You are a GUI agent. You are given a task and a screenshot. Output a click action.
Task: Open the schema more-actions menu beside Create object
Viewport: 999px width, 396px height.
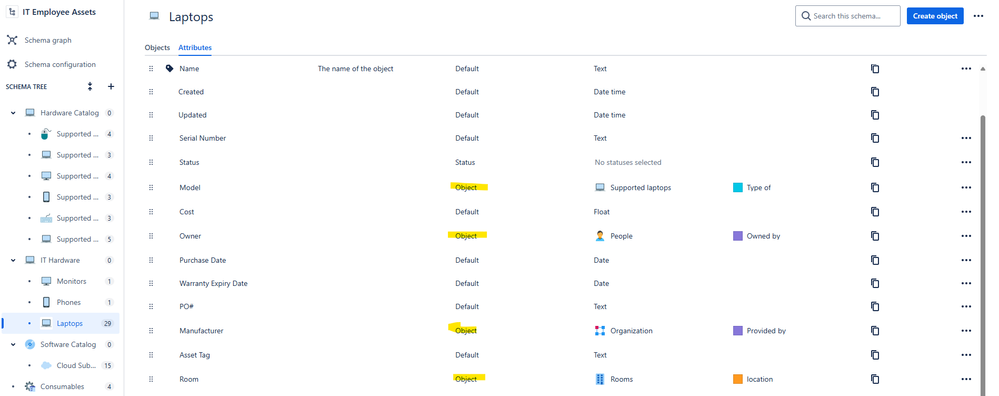coord(979,16)
